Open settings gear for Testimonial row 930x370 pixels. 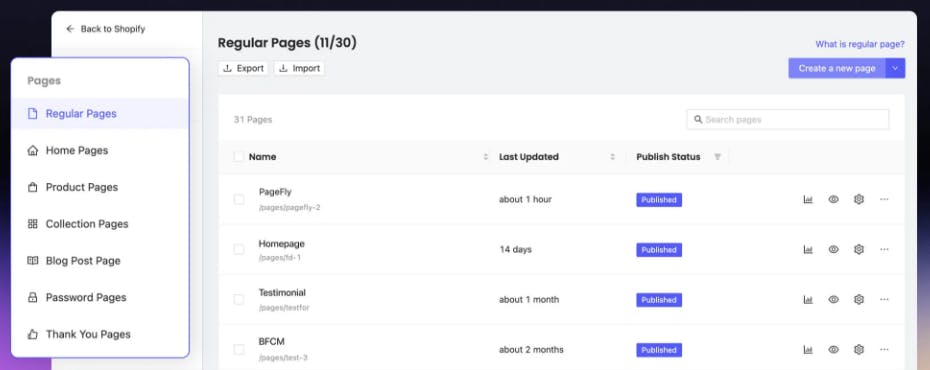point(858,299)
